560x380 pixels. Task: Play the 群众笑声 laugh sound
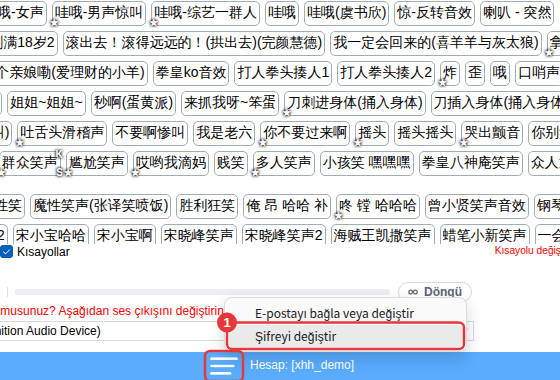30,163
